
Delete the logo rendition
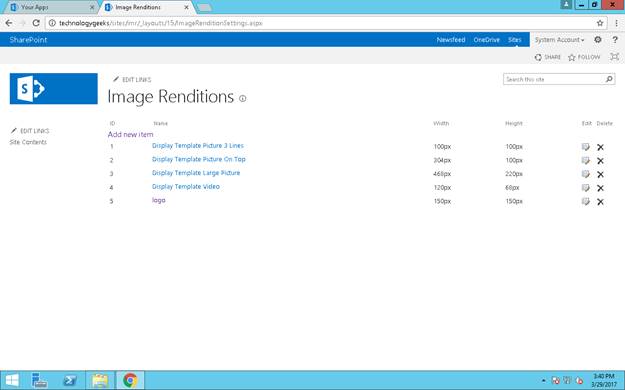[x=600, y=202]
